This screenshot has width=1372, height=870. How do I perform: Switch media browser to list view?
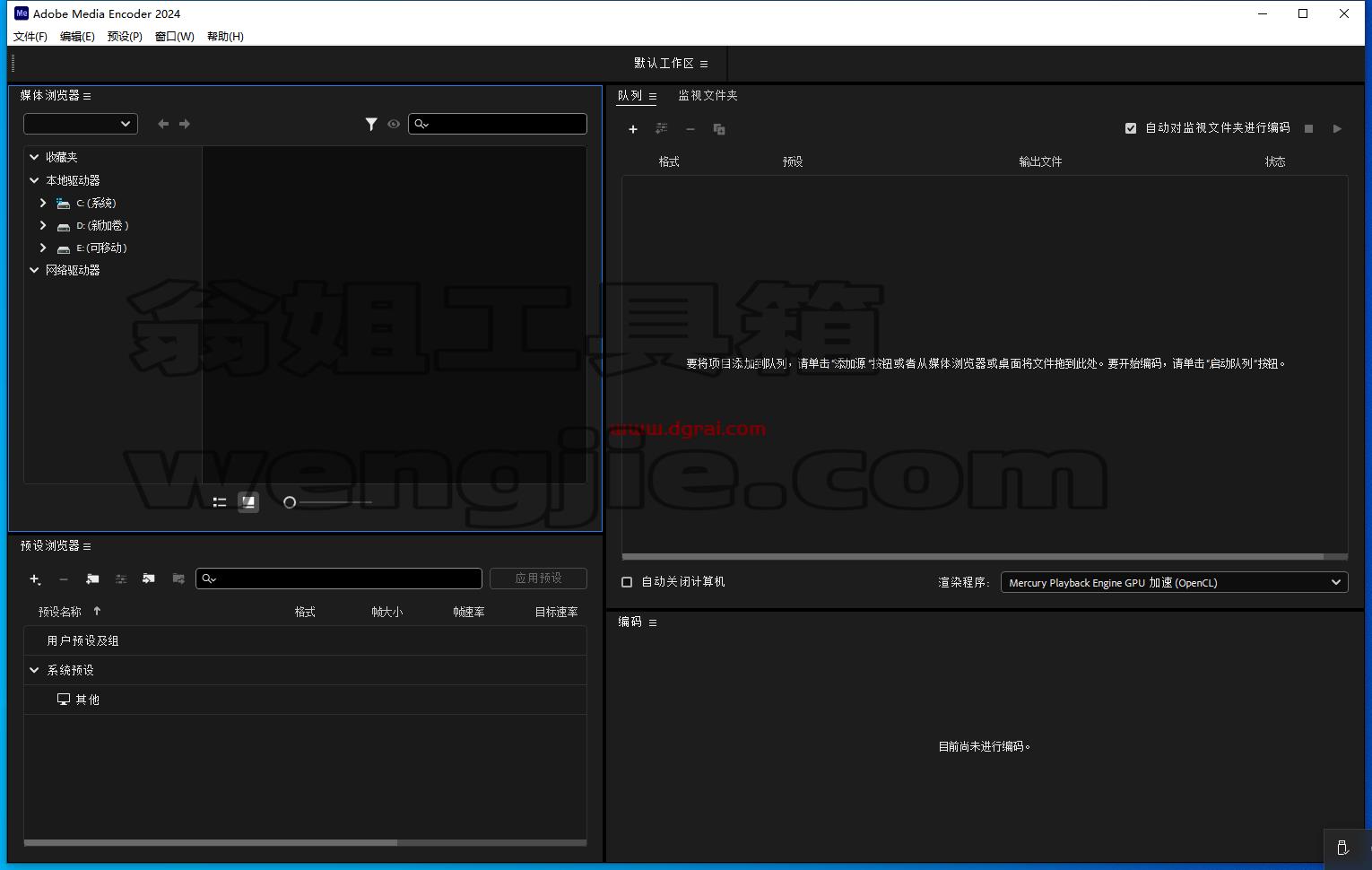(x=220, y=502)
